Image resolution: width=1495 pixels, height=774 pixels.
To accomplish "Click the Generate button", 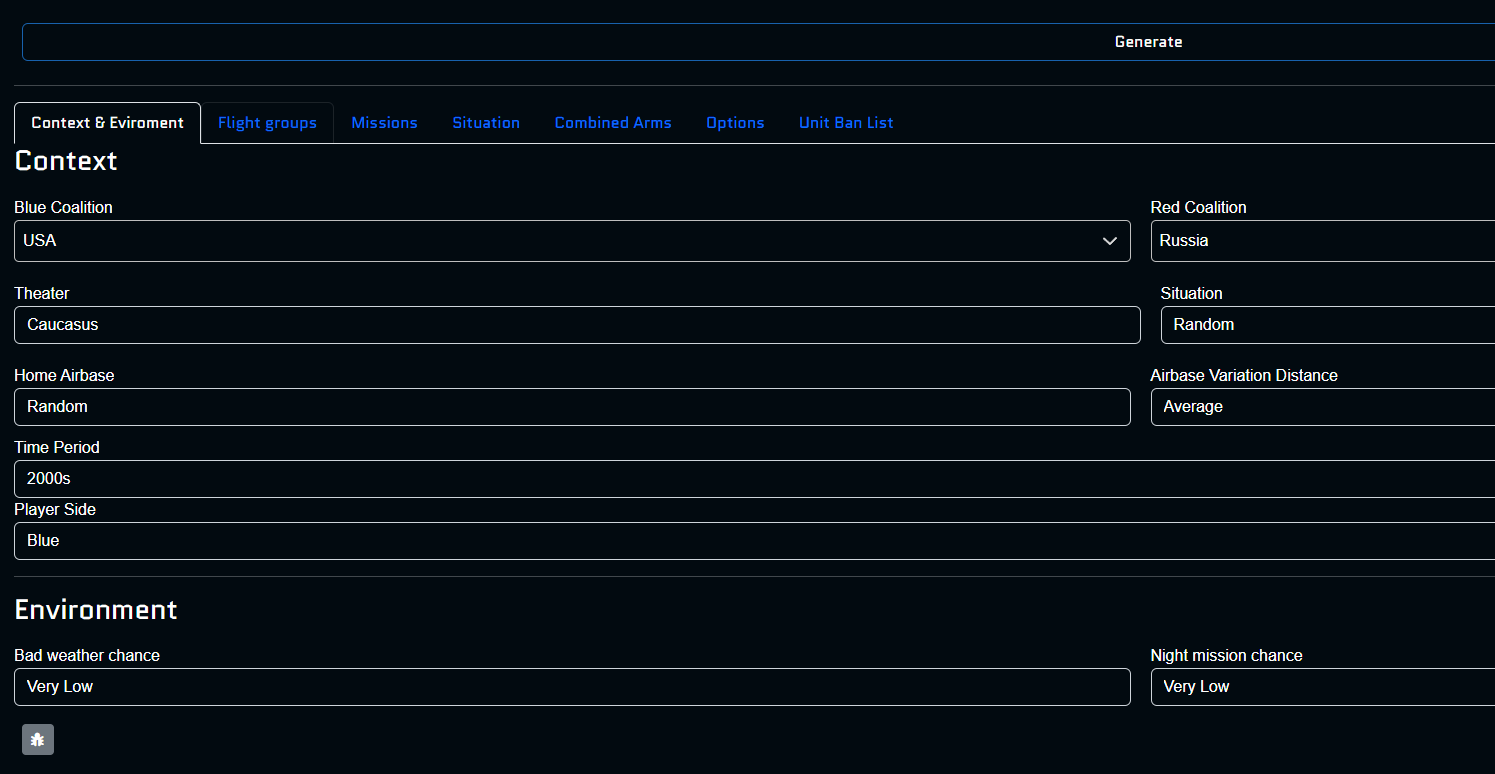I will (x=758, y=42).
